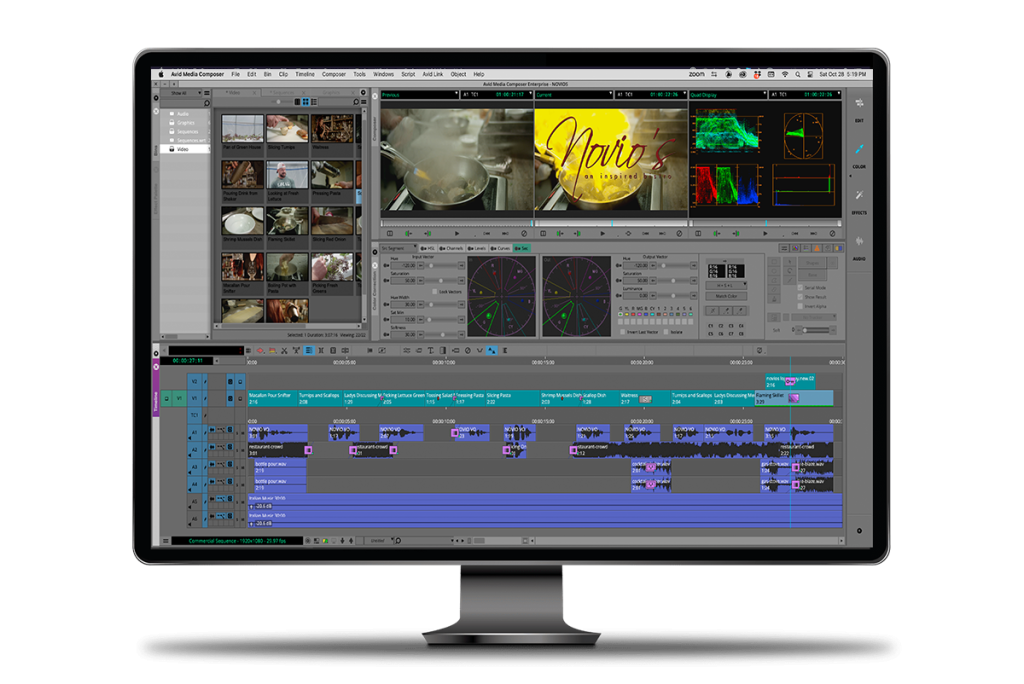
Task: Open the Title tool T icon
Action: tap(430, 351)
